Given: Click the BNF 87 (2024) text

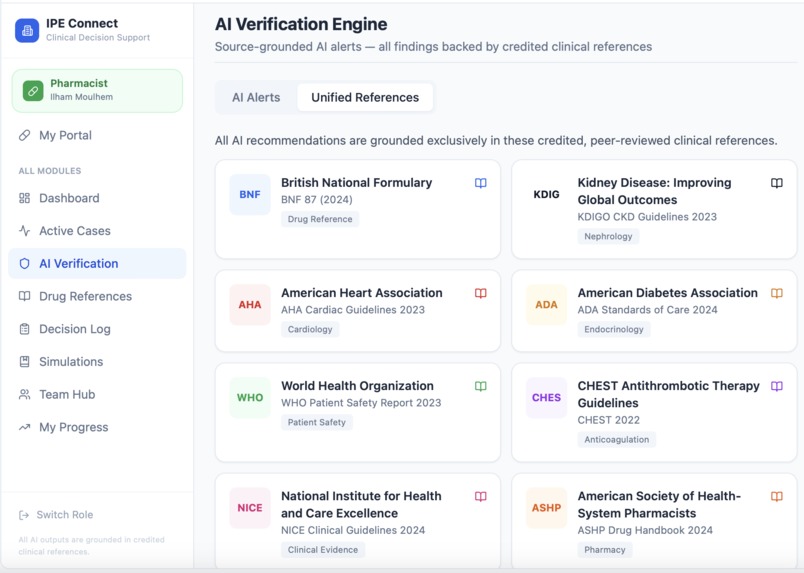Looking at the screenshot, I should coord(316,200).
